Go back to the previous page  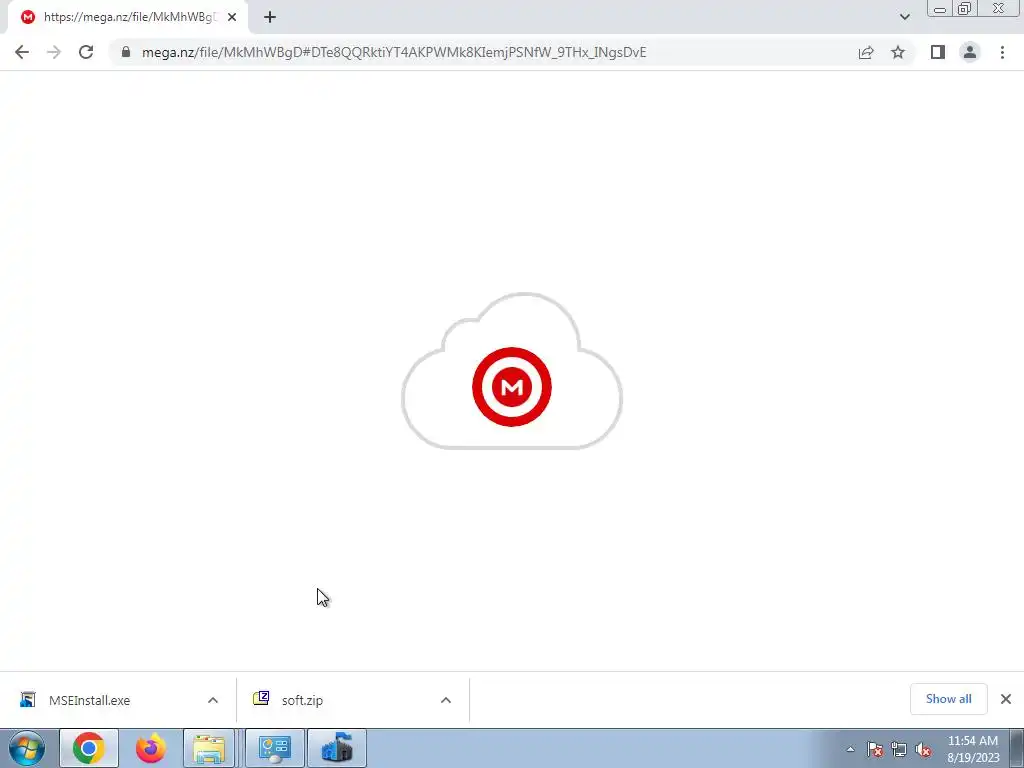(22, 52)
